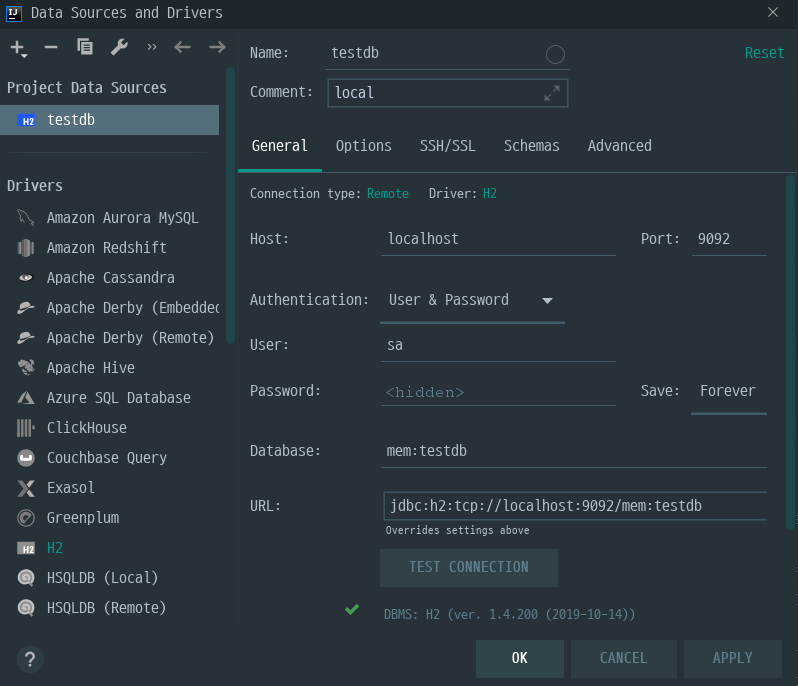Select HSQLDB (Remote) driver name
This screenshot has height=686, width=798.
[106, 608]
